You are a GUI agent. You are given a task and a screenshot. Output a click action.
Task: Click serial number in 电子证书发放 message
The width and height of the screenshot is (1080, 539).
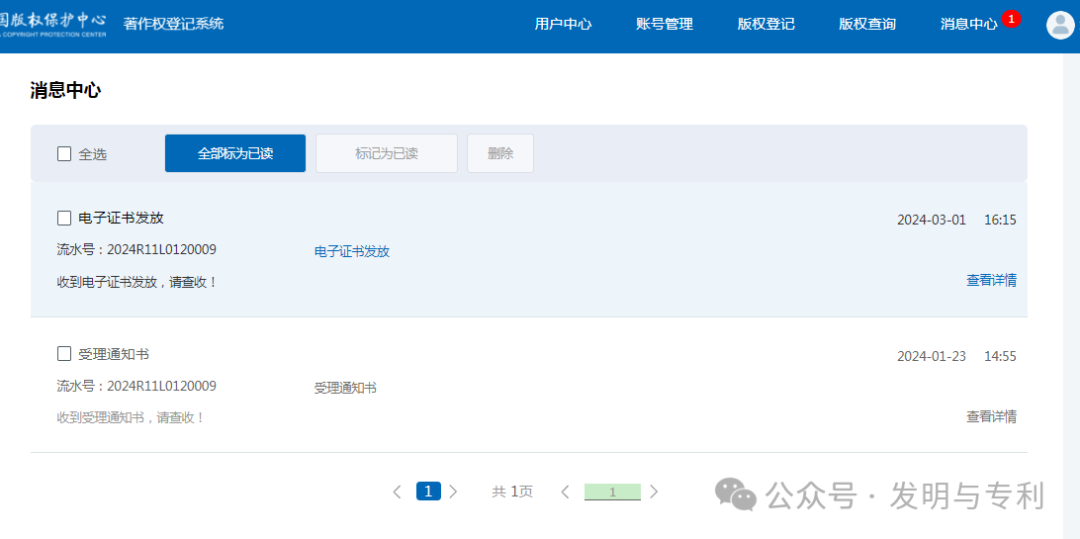point(136,249)
